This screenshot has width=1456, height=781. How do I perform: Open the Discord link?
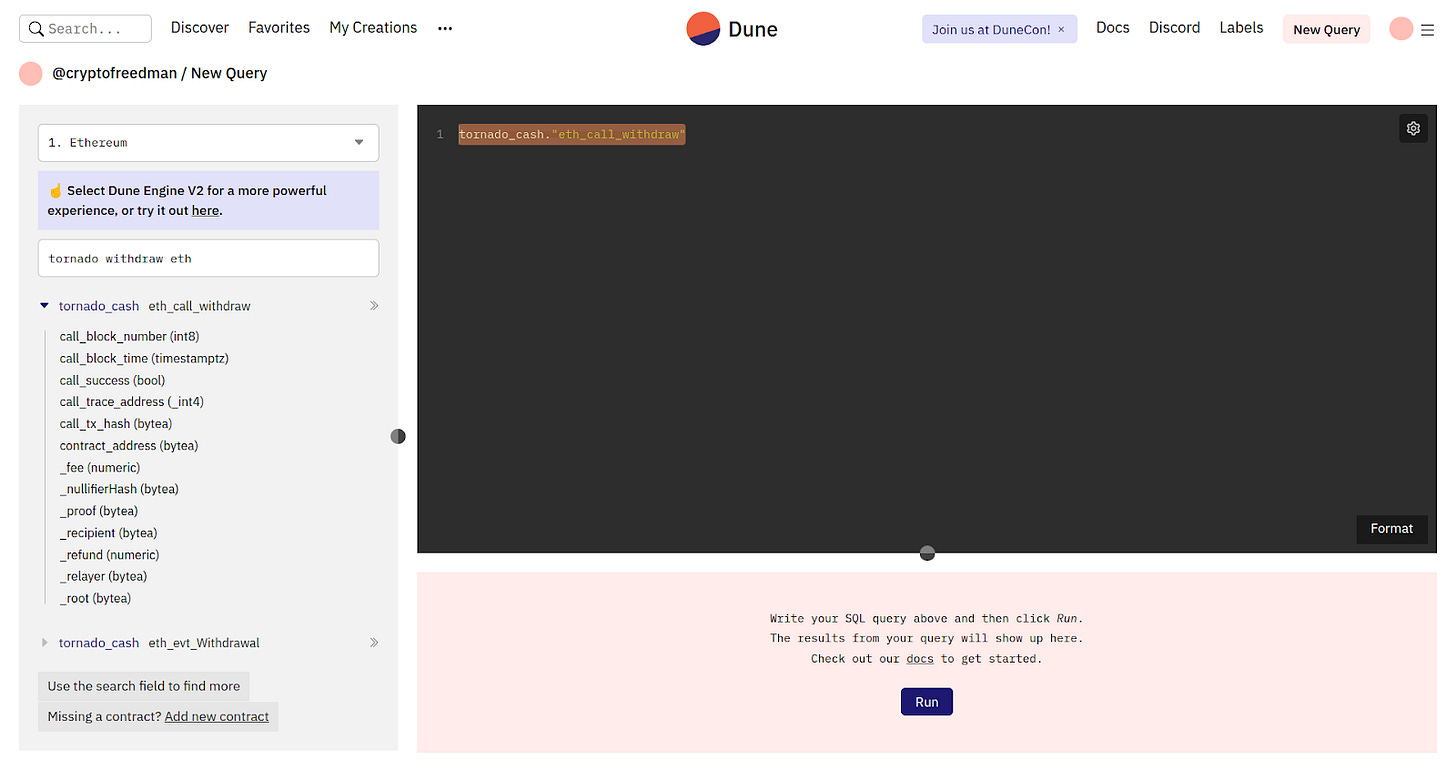[x=1174, y=28]
